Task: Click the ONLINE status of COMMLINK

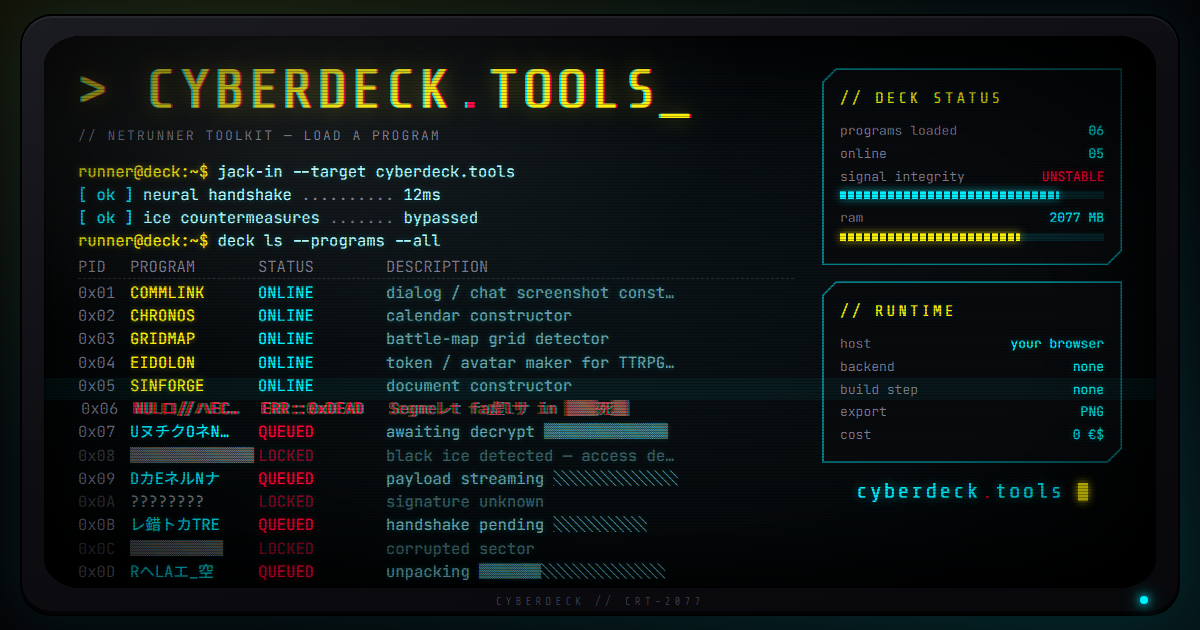Action: click(x=286, y=293)
